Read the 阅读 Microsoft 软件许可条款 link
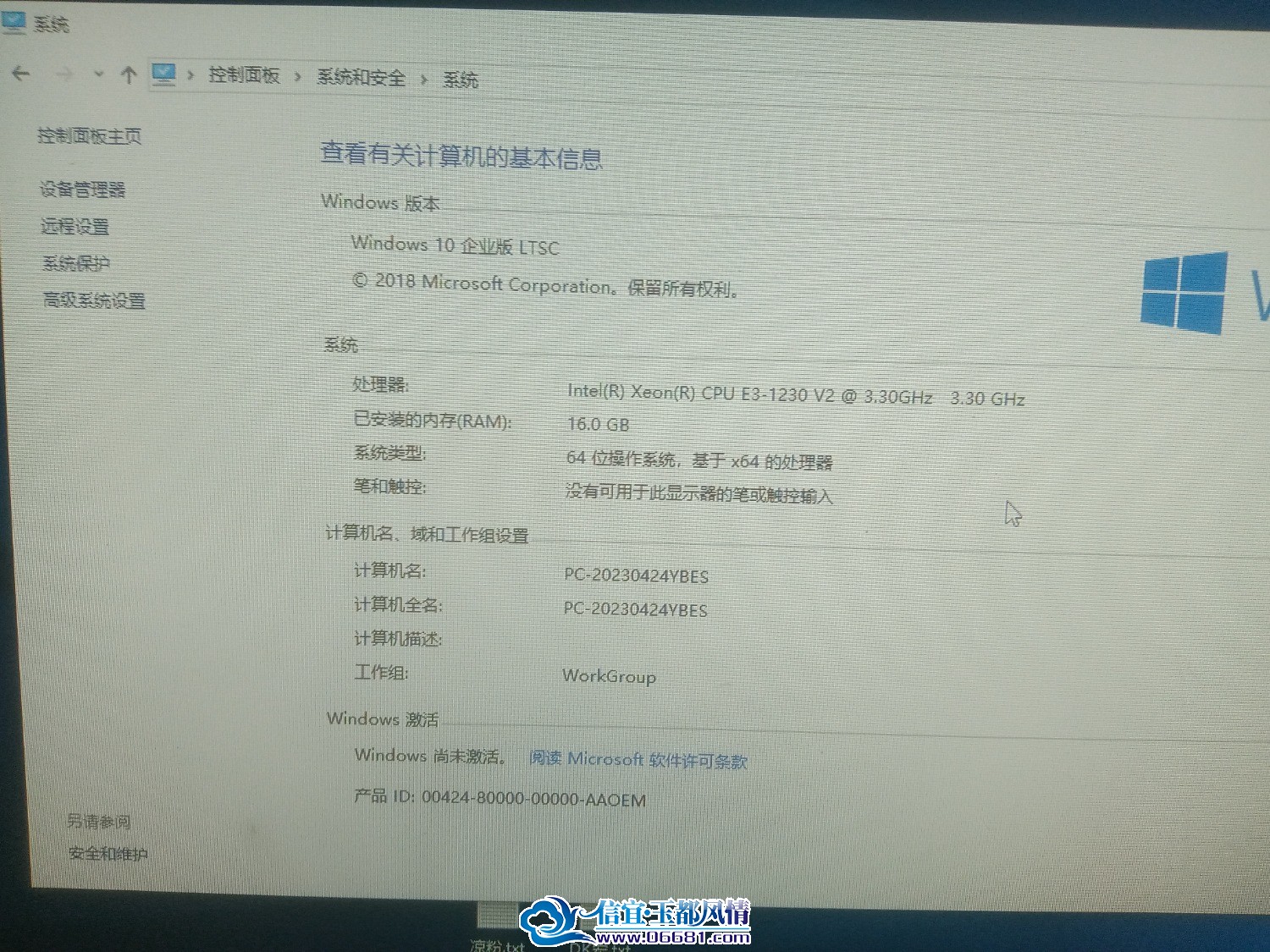 pyautogui.click(x=638, y=759)
